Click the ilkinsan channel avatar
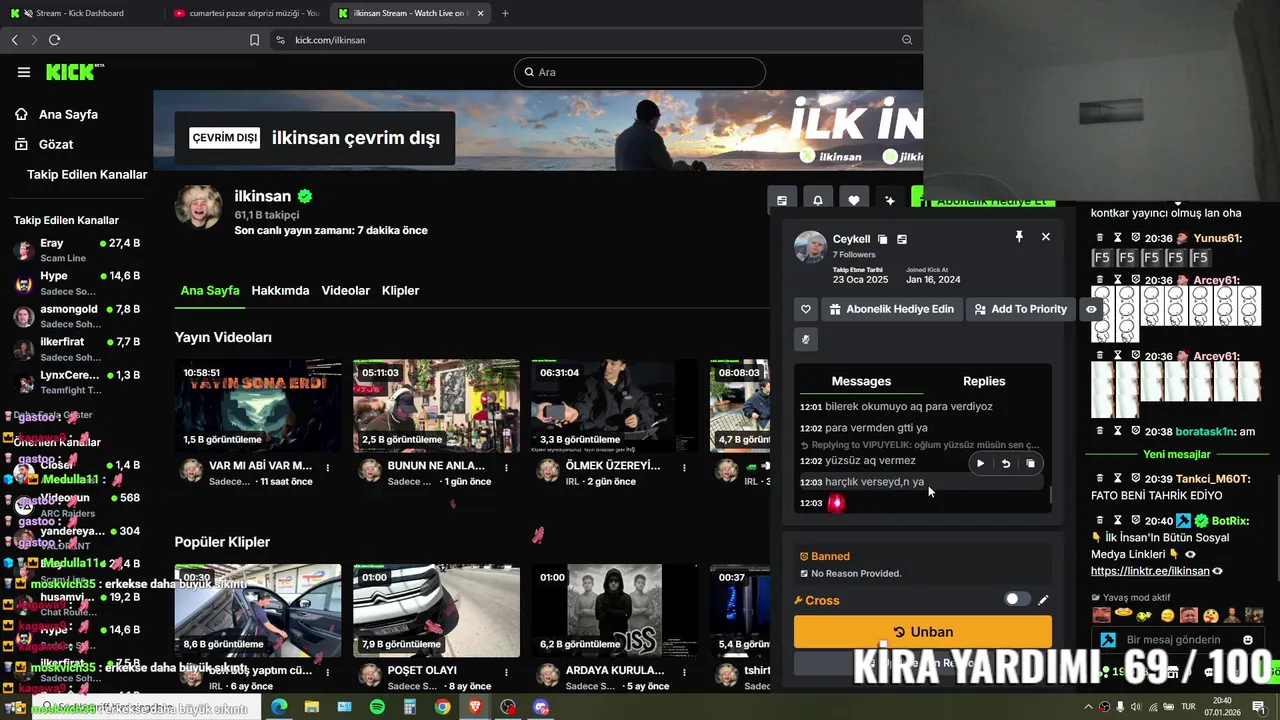This screenshot has width=1280, height=720. point(198,207)
